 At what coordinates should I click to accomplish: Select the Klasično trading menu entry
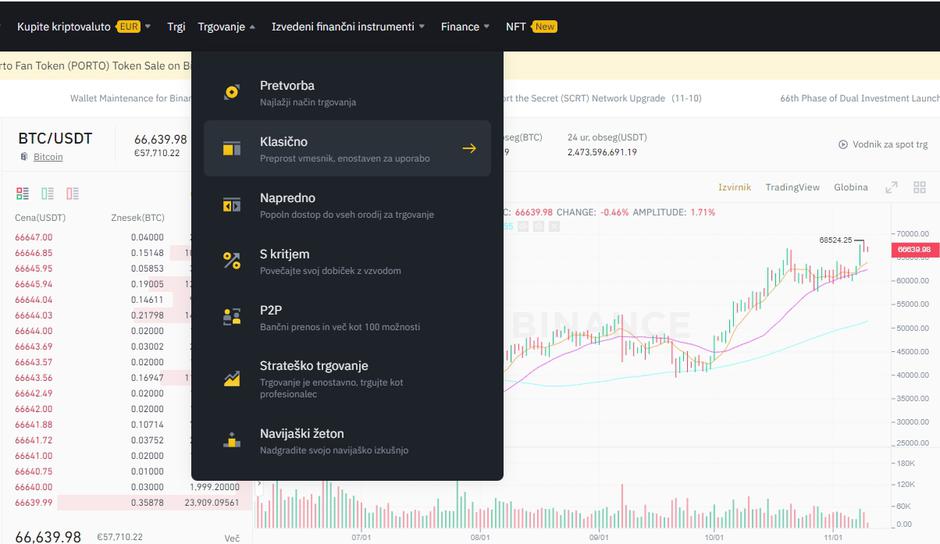point(347,149)
